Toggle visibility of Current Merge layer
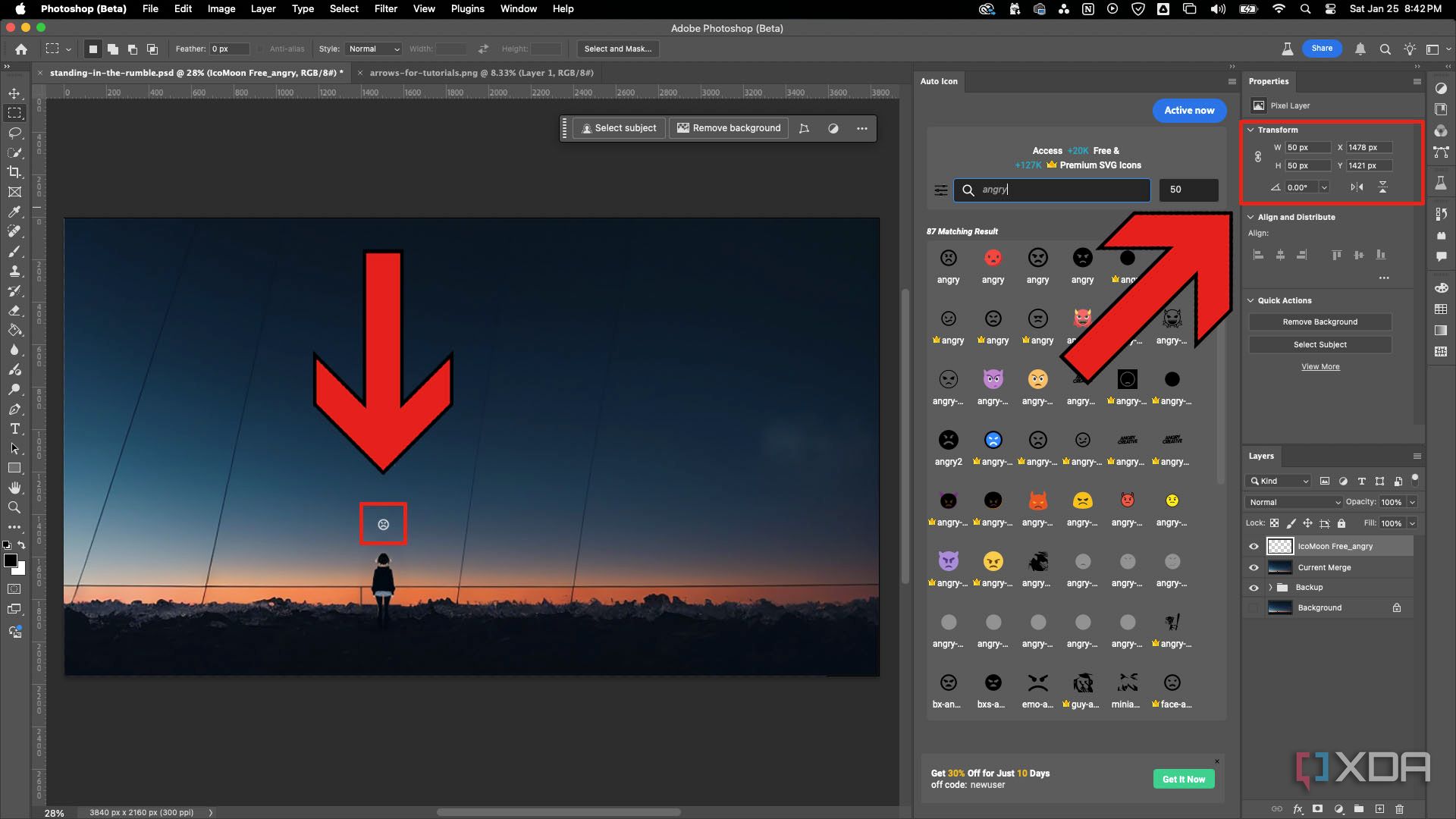Image resolution: width=1456 pixels, height=819 pixels. [x=1254, y=567]
